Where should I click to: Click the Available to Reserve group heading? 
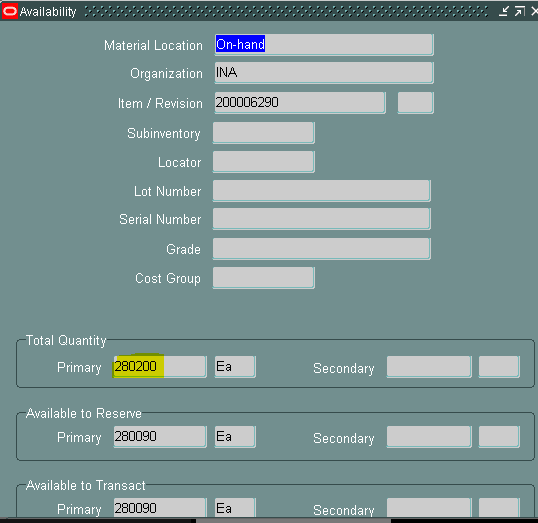[x=84, y=413]
